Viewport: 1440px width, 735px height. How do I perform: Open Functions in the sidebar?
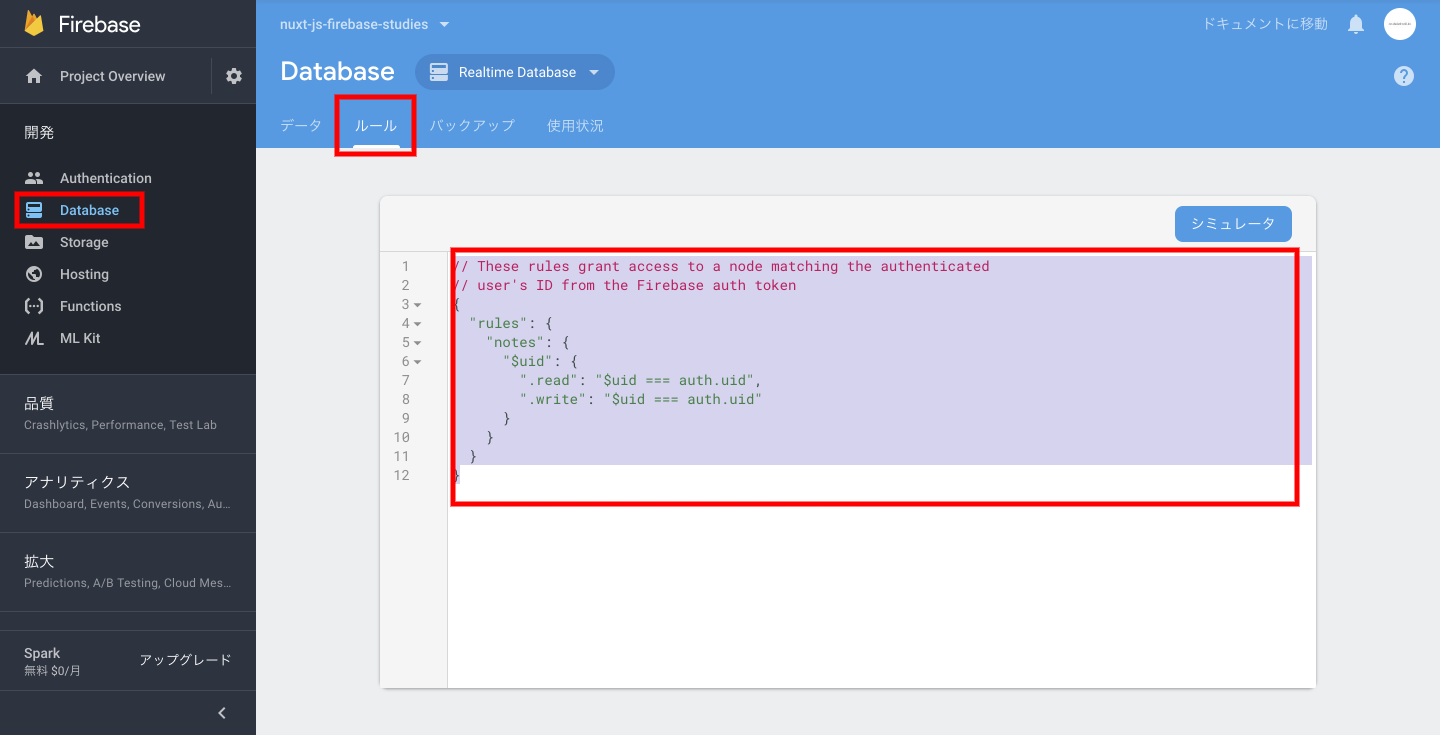point(90,306)
